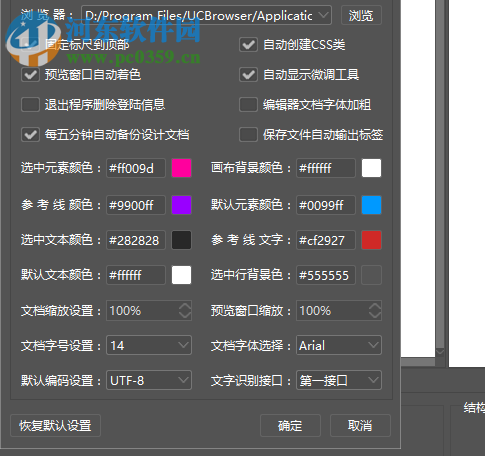Open 文档字号设置 dropdown showing 14
Viewport: 485px width, 456px height.
click(149, 345)
